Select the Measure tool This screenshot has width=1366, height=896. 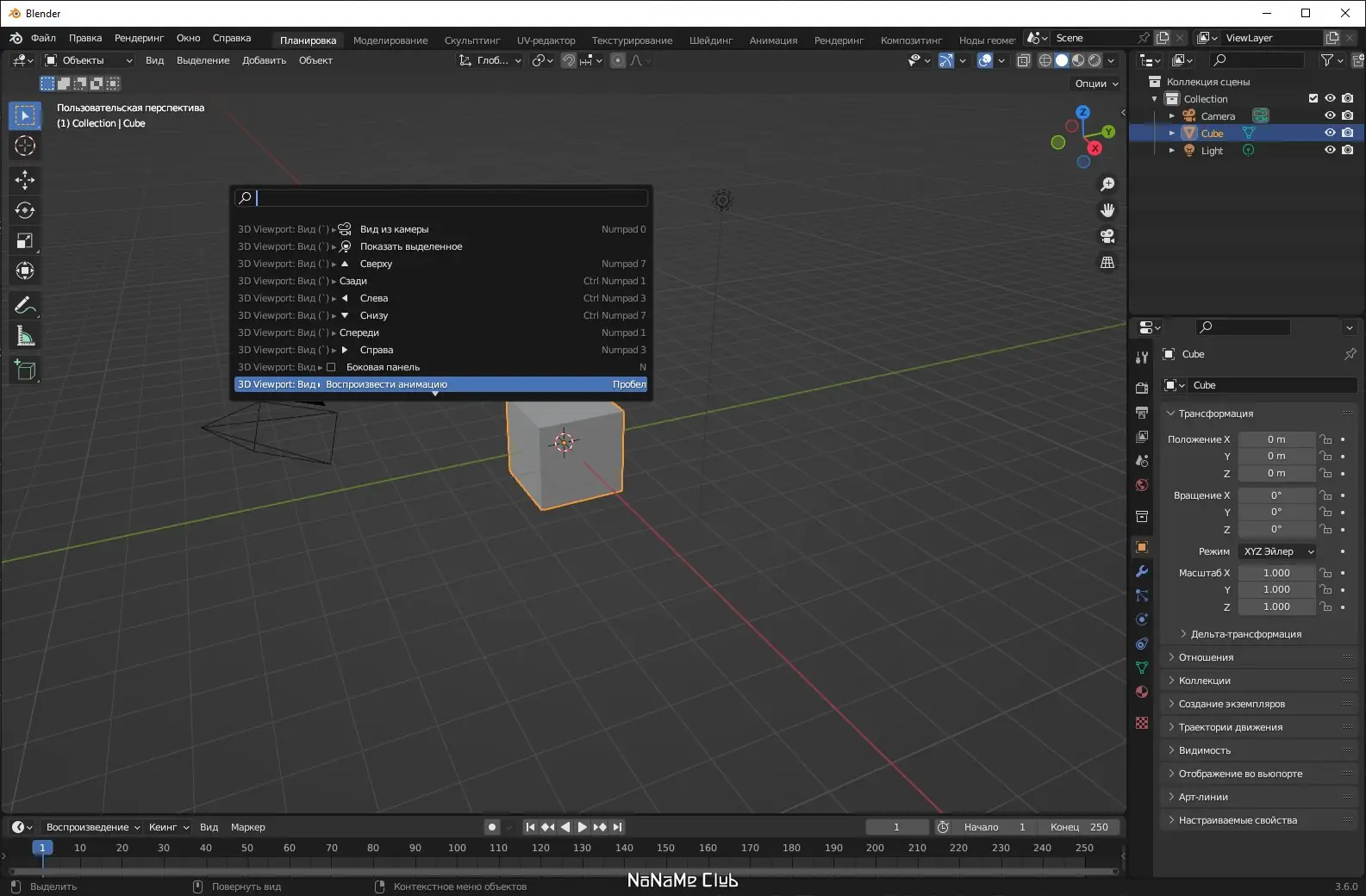[25, 337]
